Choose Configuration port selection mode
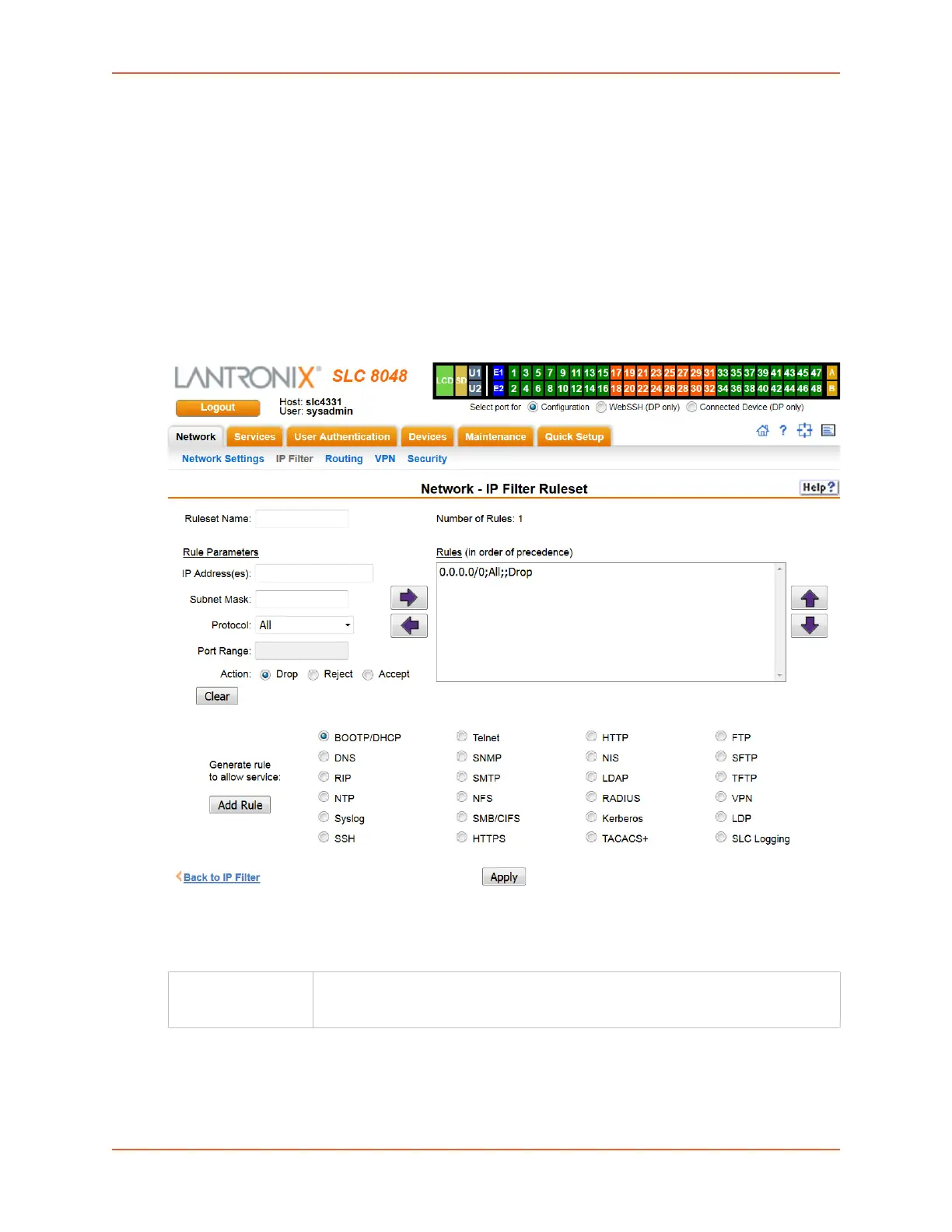Image resolution: width=952 pixels, height=1232 pixels. (x=533, y=407)
